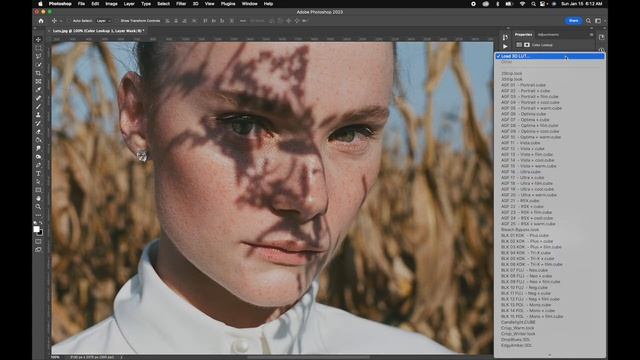The width and height of the screenshot is (640, 360).
Task: Select the Lasso tool
Action: pos(38,56)
